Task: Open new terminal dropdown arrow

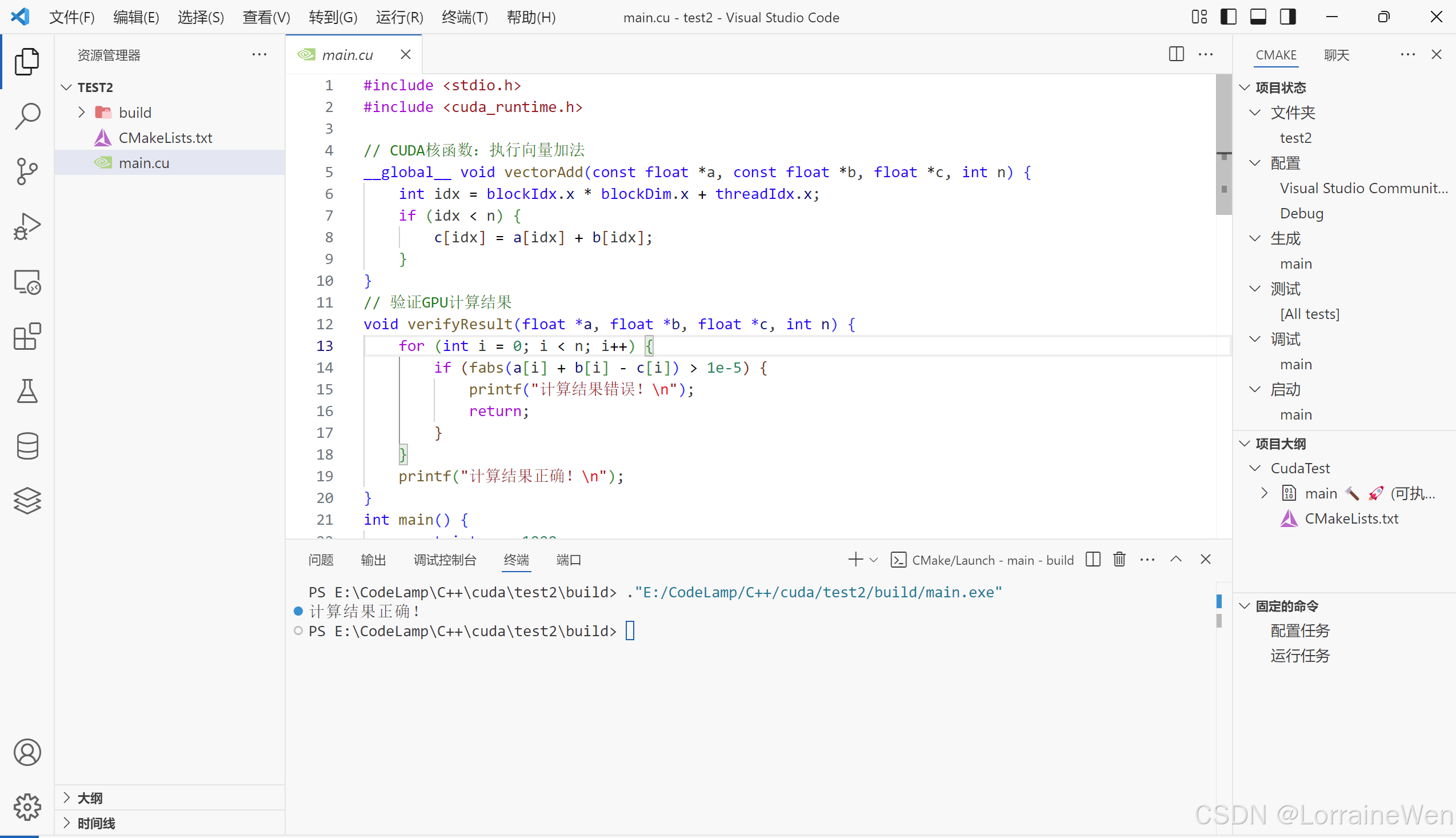Action: [874, 560]
